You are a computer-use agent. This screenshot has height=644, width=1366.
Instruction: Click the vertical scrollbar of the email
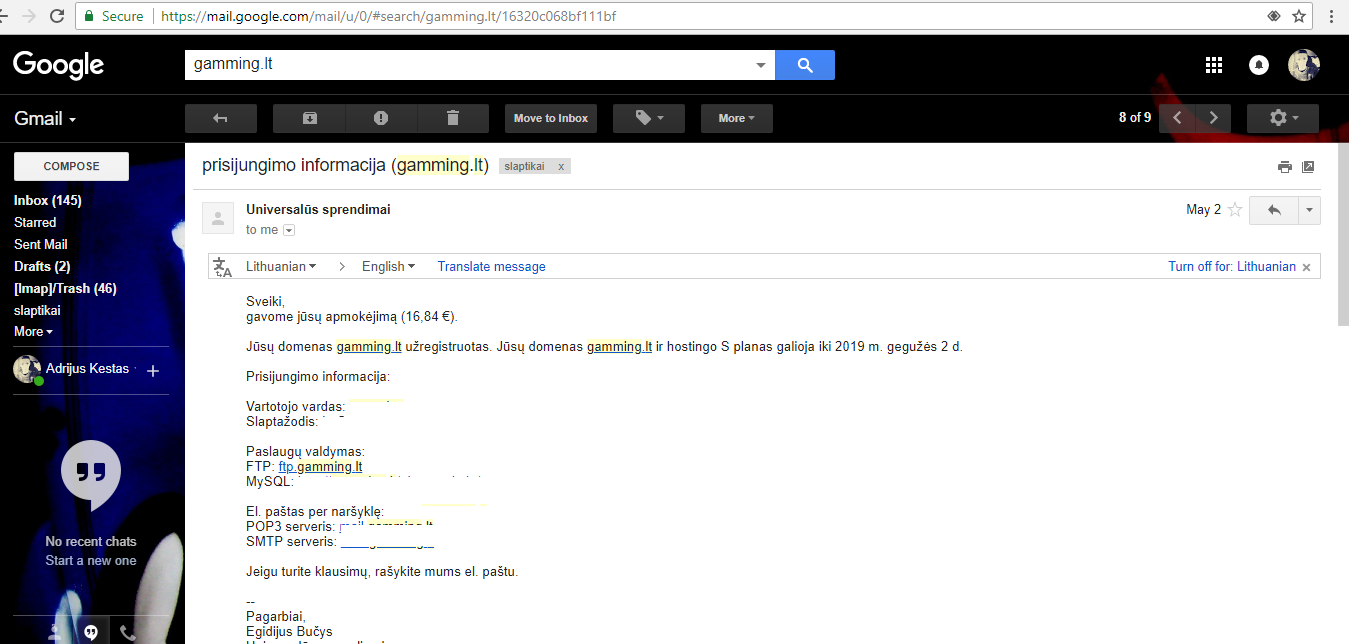[x=1343, y=234]
